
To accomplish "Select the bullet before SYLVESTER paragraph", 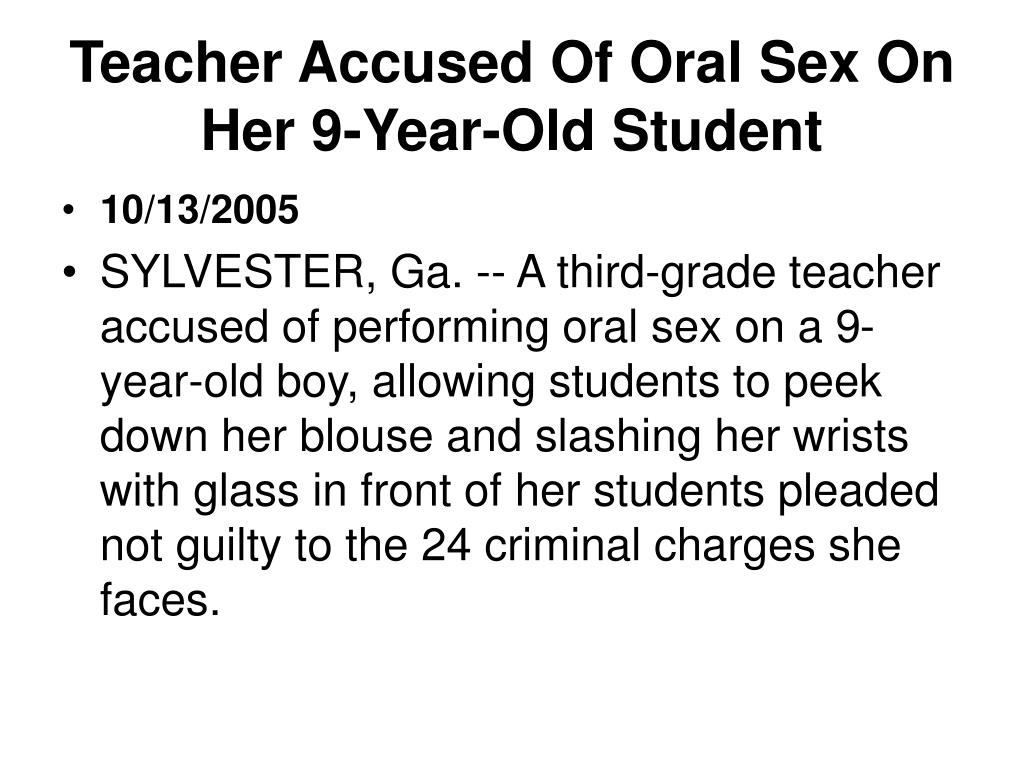I will (69, 271).
